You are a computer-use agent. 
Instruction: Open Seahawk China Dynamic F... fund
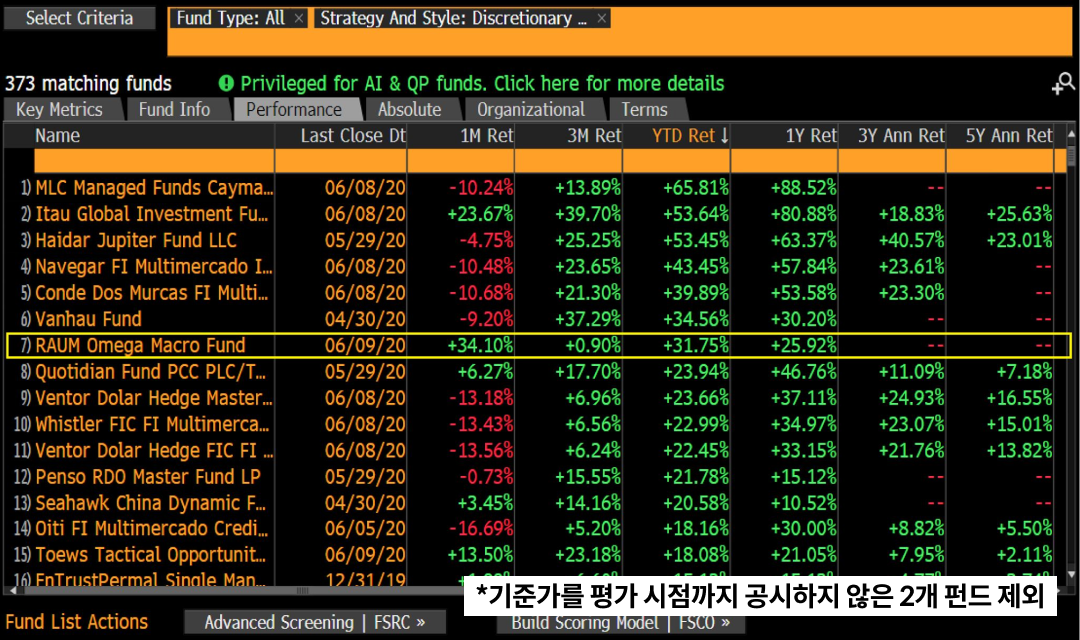coord(150,502)
